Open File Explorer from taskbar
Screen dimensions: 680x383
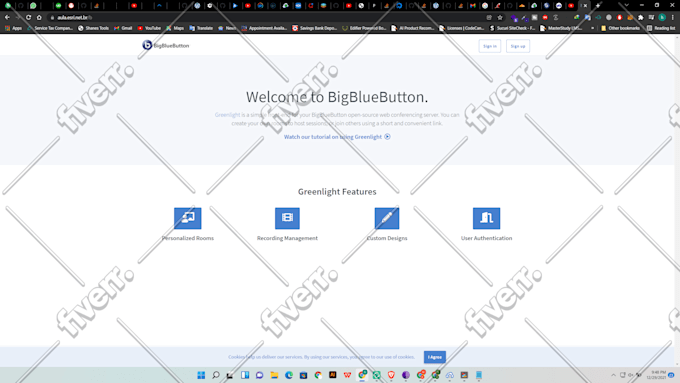click(x=274, y=375)
